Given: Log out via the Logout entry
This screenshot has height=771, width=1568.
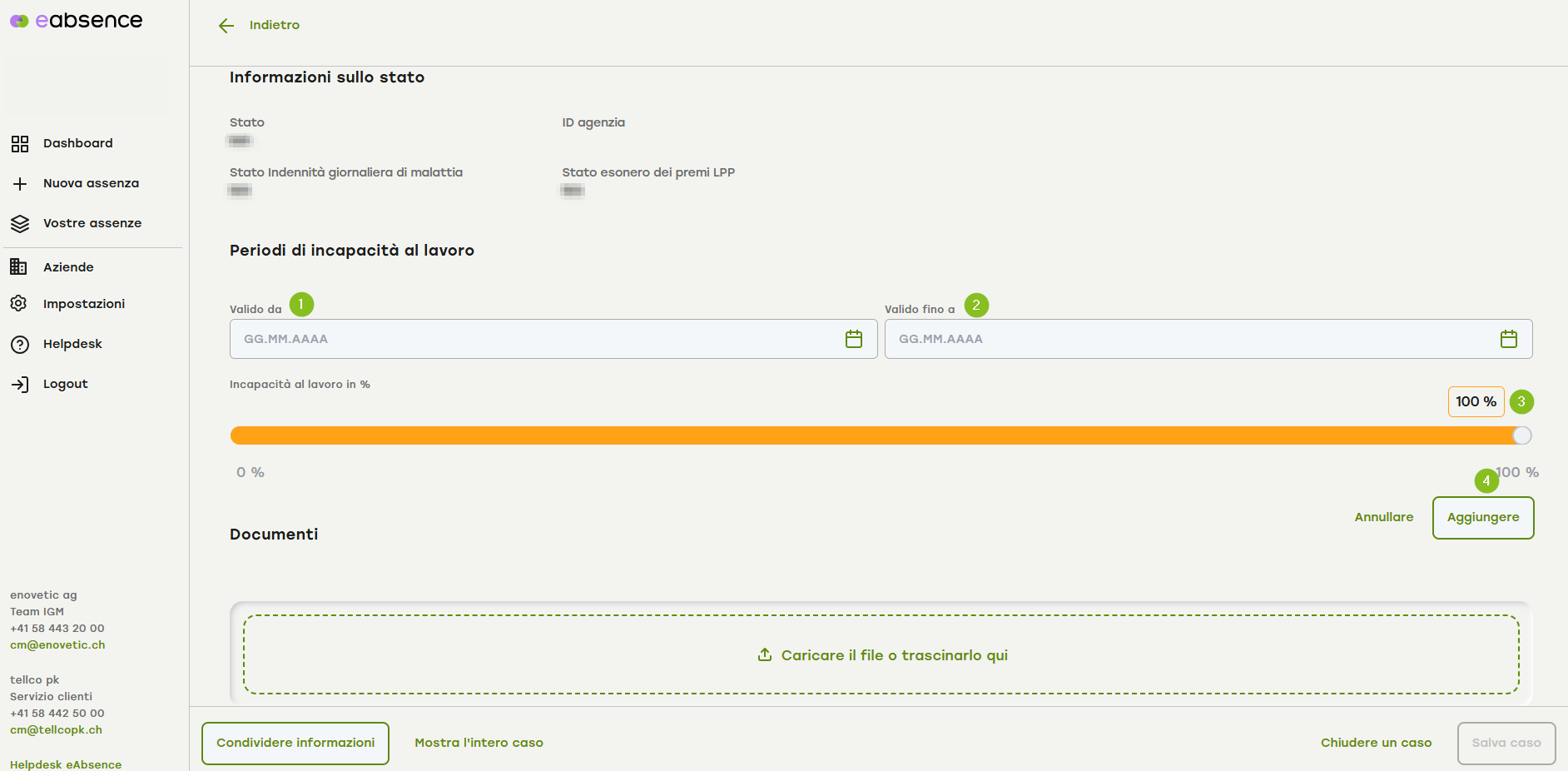Looking at the screenshot, I should (65, 384).
